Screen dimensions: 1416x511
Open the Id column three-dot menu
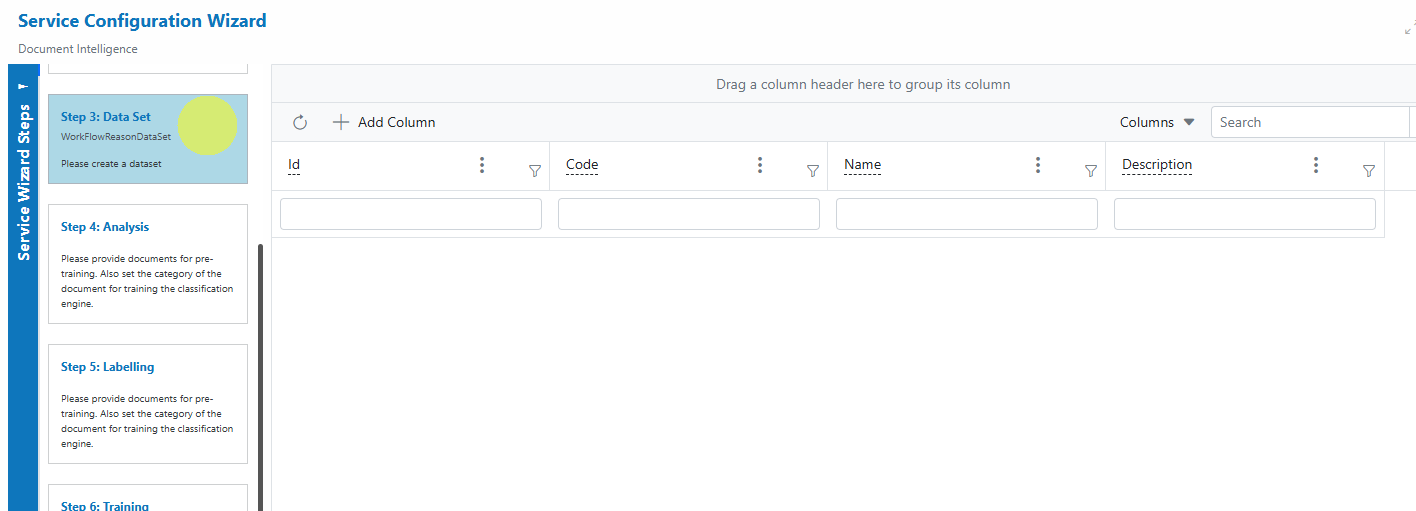pyautogui.click(x=482, y=165)
